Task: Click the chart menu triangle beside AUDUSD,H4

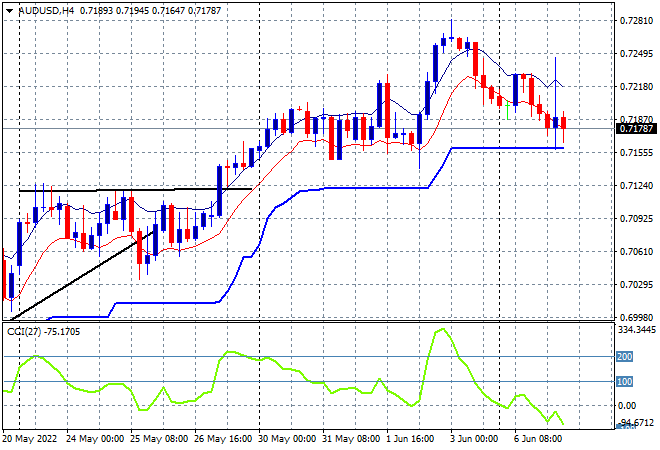Action: [9, 11]
